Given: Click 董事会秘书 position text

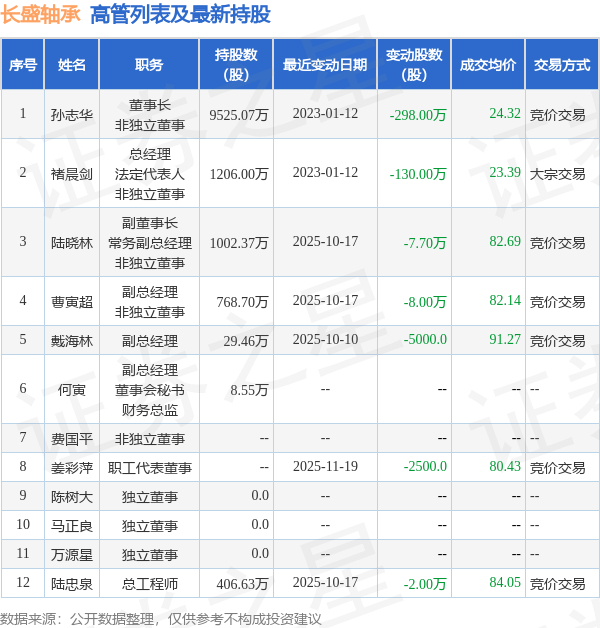Looking at the screenshot, I should (149, 390).
